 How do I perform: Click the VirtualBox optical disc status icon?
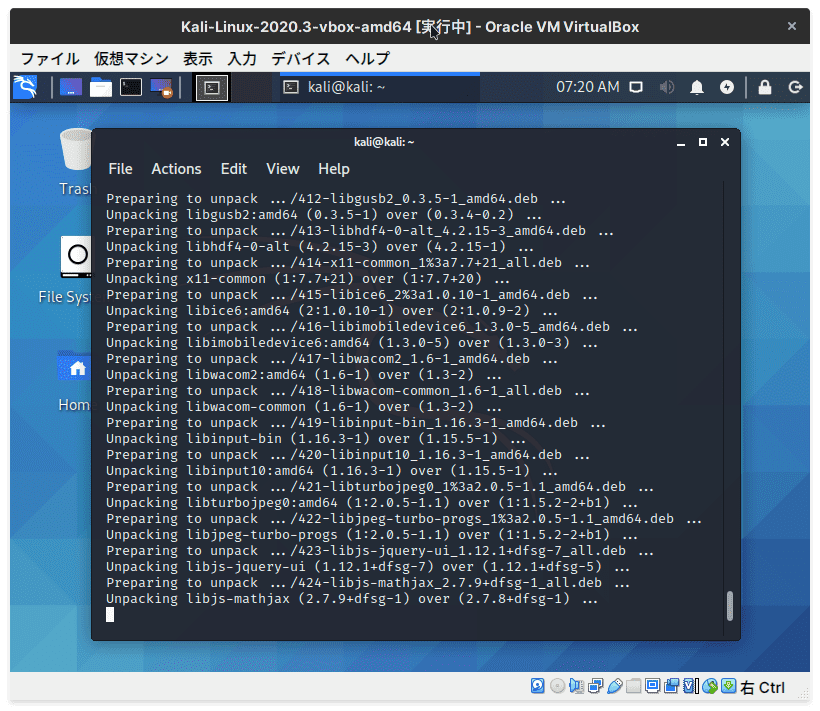(x=557, y=686)
